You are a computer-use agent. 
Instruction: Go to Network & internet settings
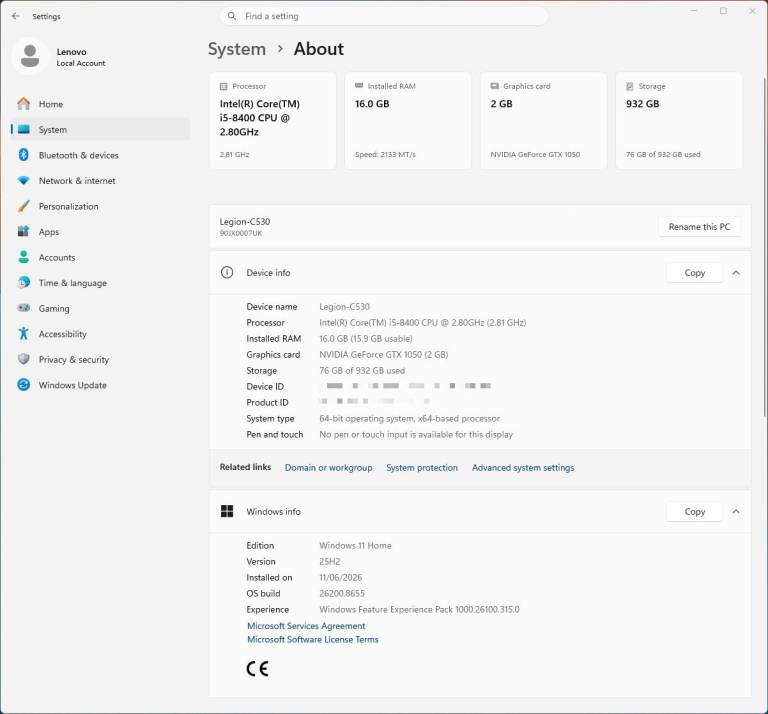pyautogui.click(x=100, y=180)
